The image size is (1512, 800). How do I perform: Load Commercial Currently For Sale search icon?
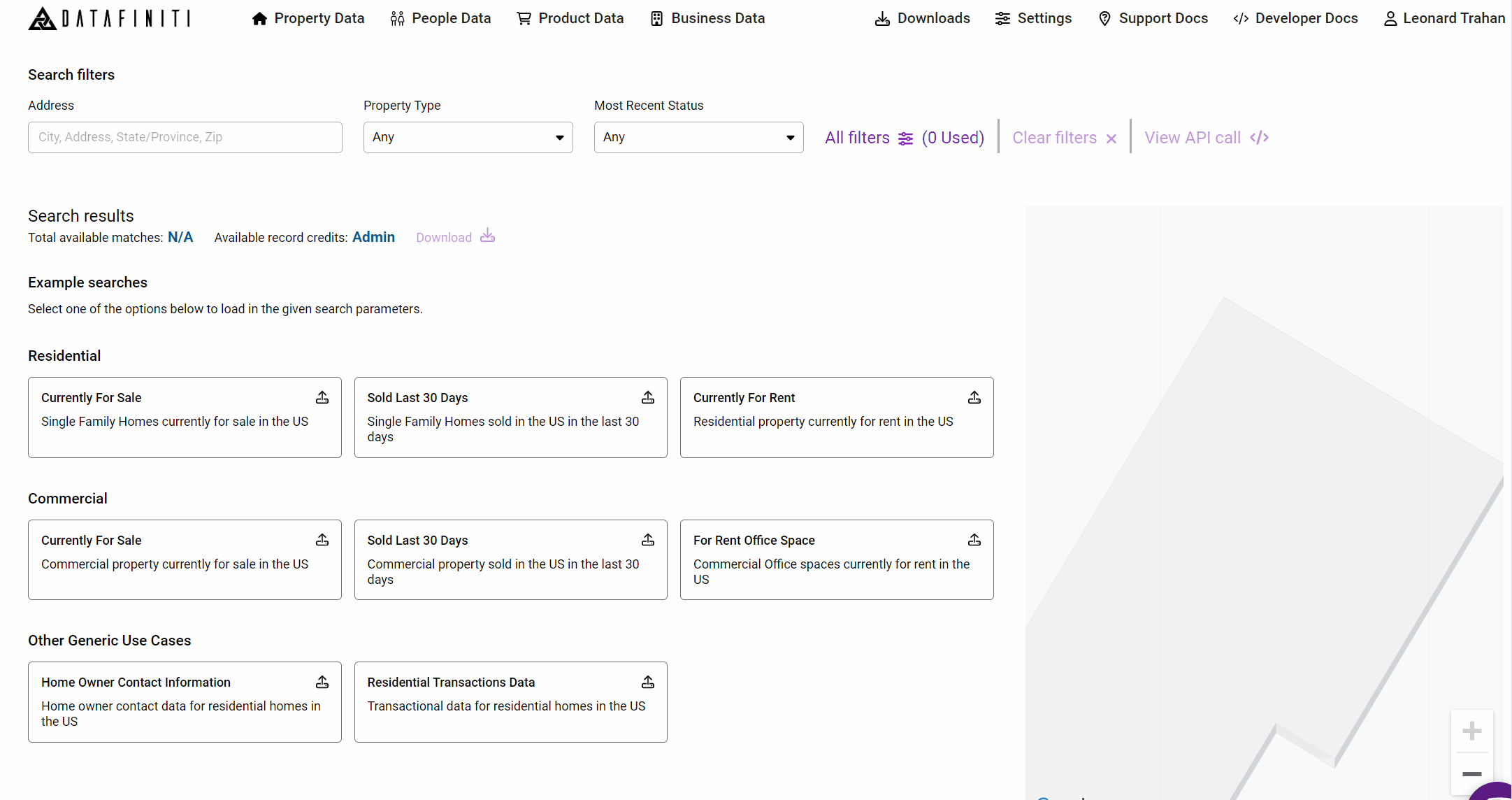pos(322,540)
